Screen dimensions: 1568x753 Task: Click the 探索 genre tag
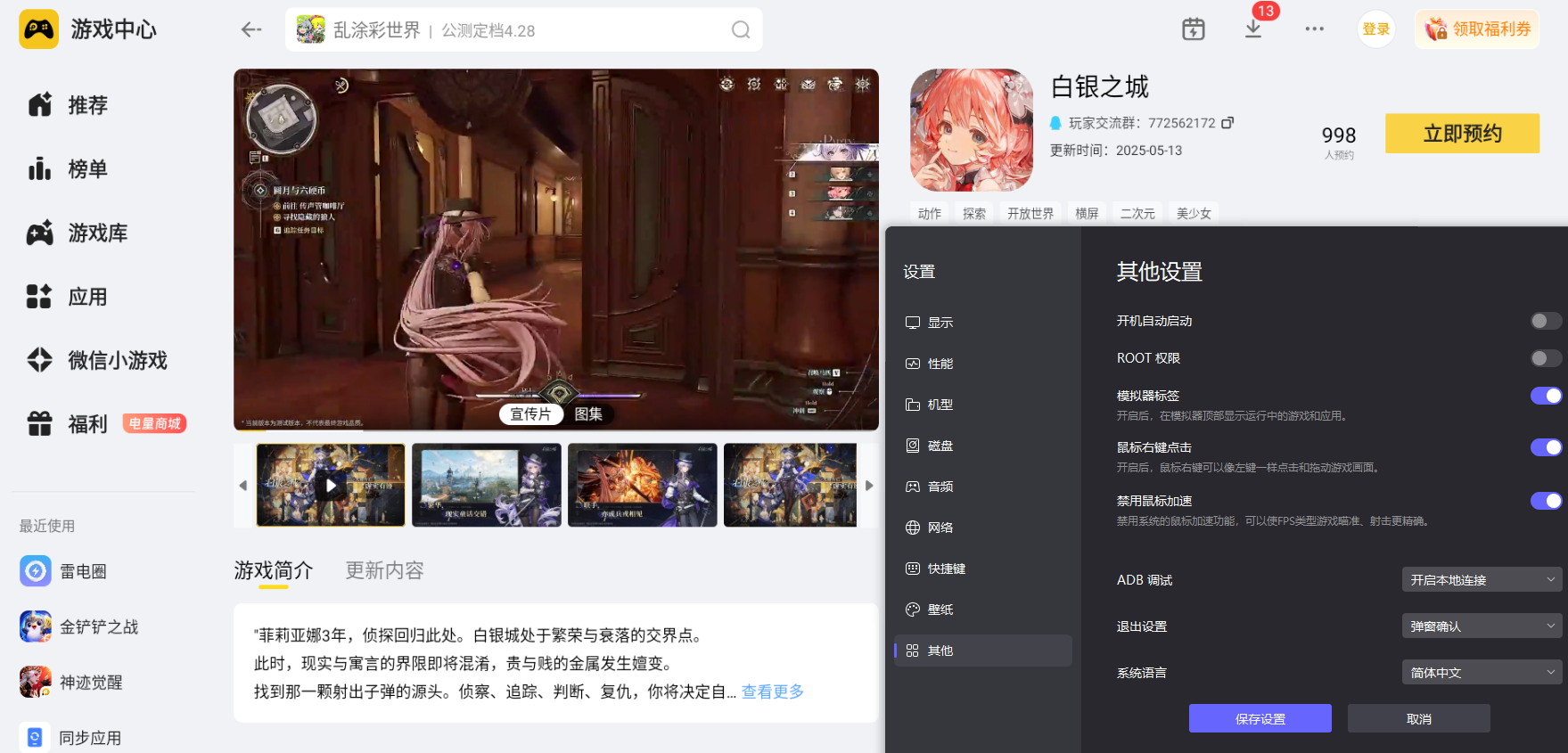click(x=974, y=214)
